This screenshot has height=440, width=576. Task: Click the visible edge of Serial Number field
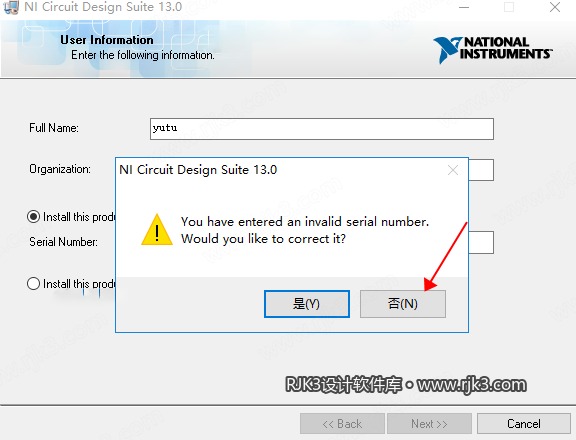coord(481,242)
